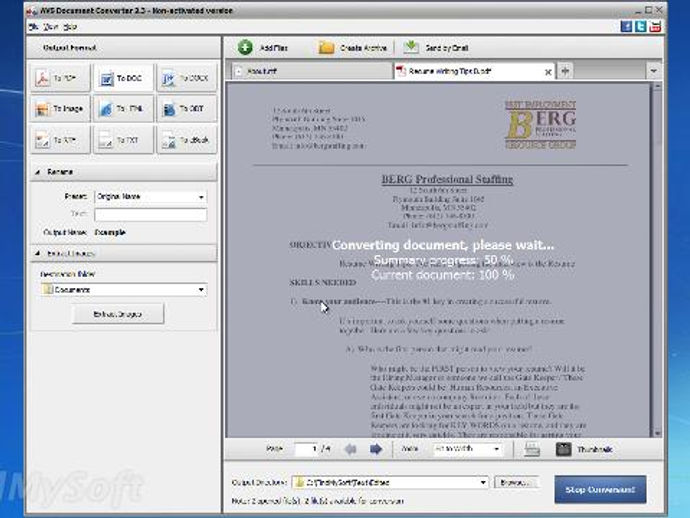The height and width of the screenshot is (518, 690).
Task: Open the Destination Folder Documents dropdown
Action: pos(124,290)
